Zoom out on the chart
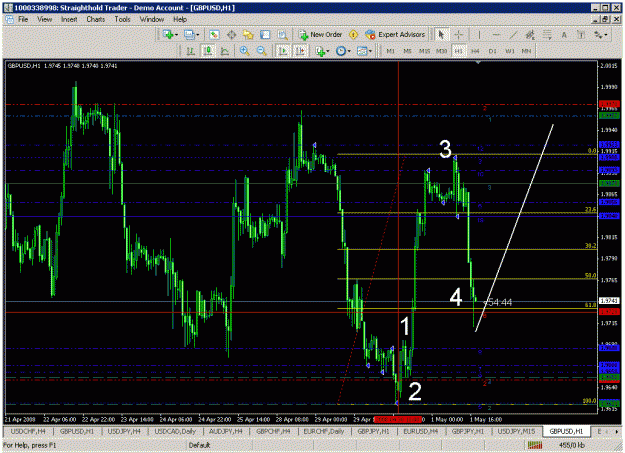 261,51
